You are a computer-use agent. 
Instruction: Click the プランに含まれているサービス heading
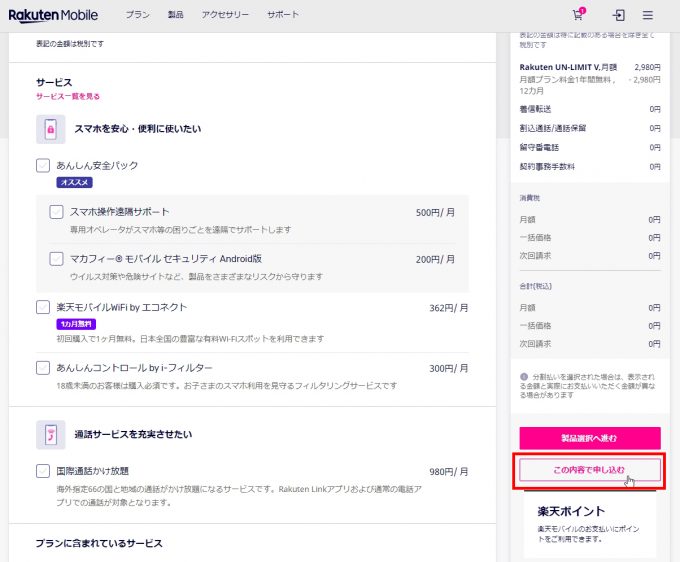(99, 543)
